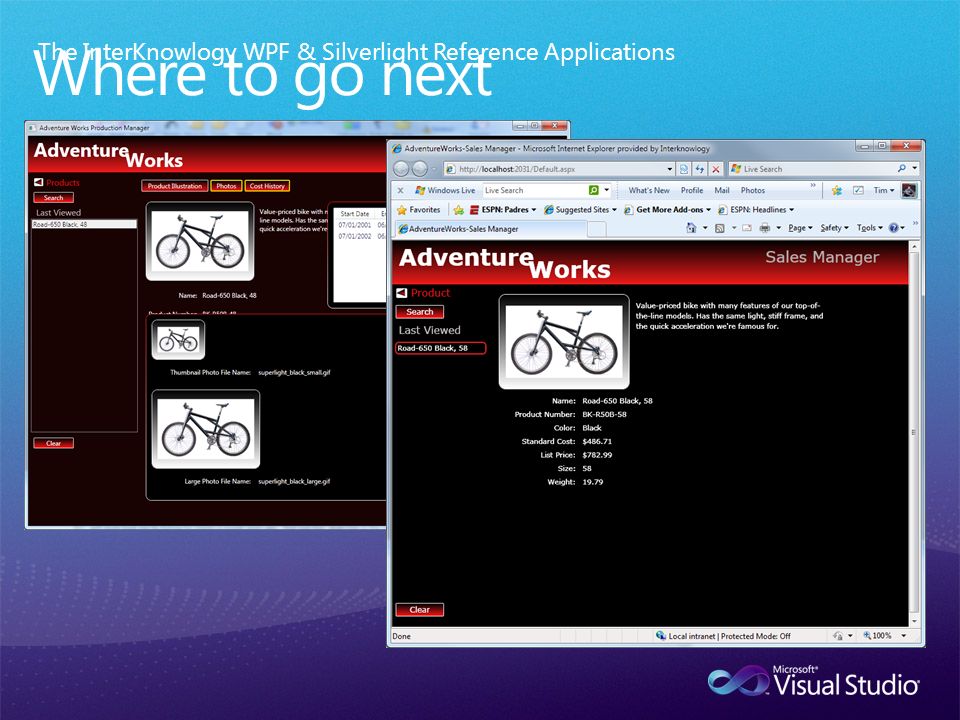Click the 07/01/2001 start date cell
Screen dimensions: 960x720
pyautogui.click(x=354, y=225)
